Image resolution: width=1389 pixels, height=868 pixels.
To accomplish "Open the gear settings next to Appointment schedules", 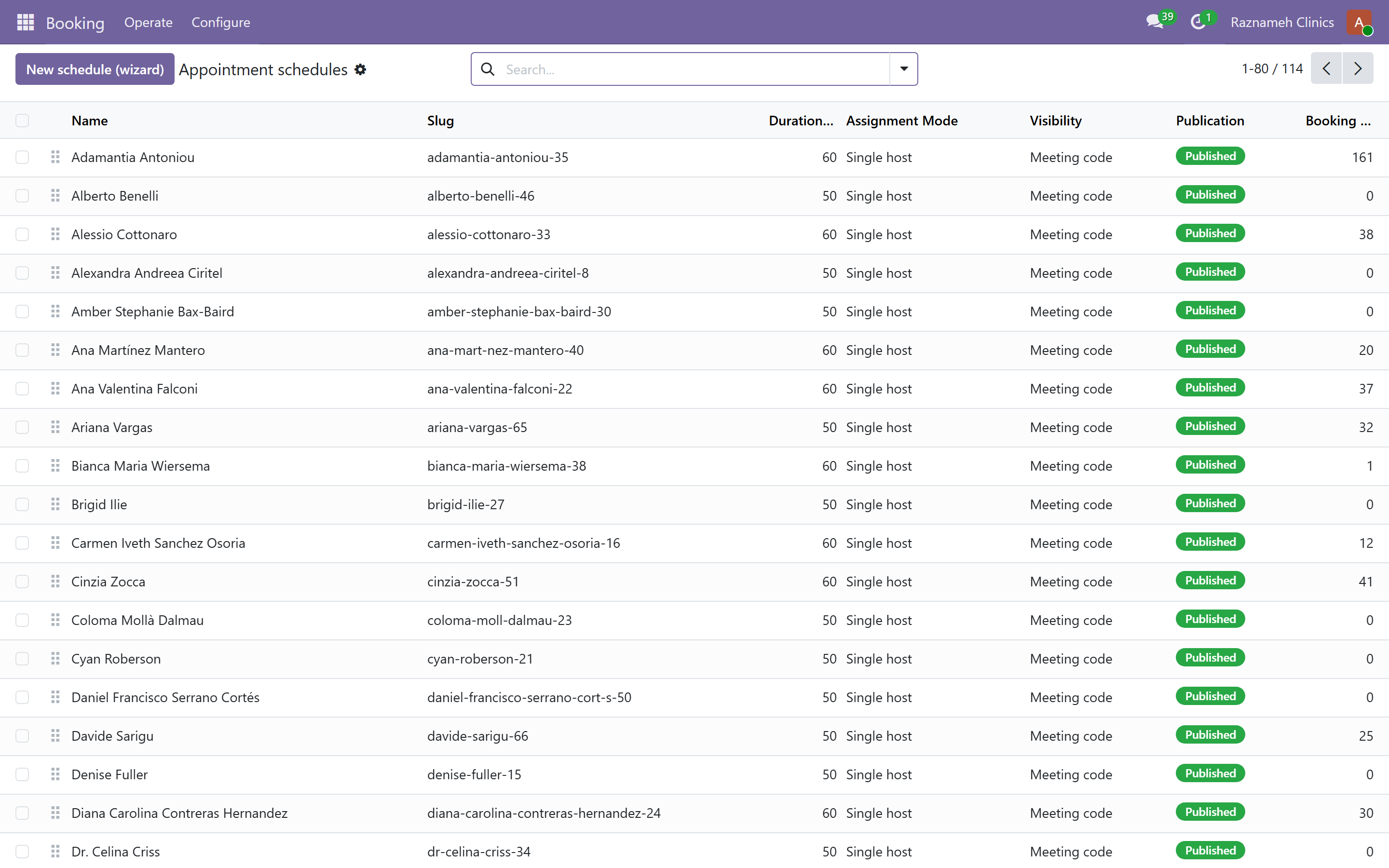I will (360, 69).
